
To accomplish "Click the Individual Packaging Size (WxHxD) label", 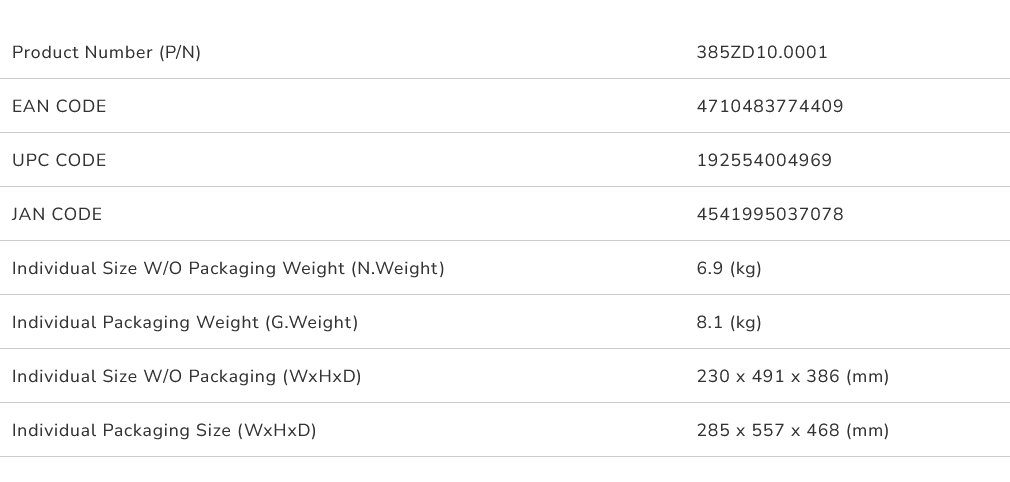I will 164,431.
